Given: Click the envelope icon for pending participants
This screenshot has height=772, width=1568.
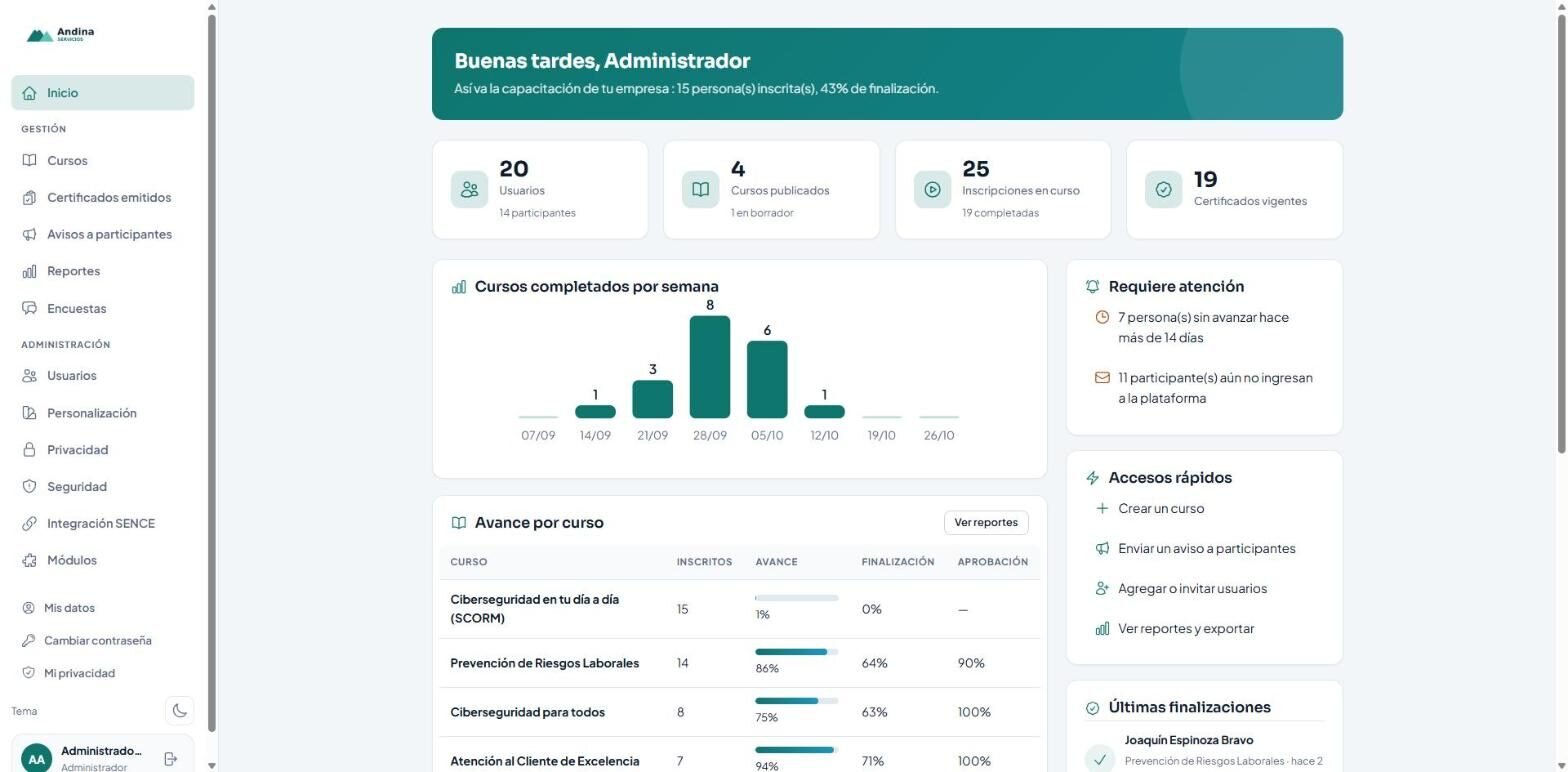Looking at the screenshot, I should tap(1102, 378).
